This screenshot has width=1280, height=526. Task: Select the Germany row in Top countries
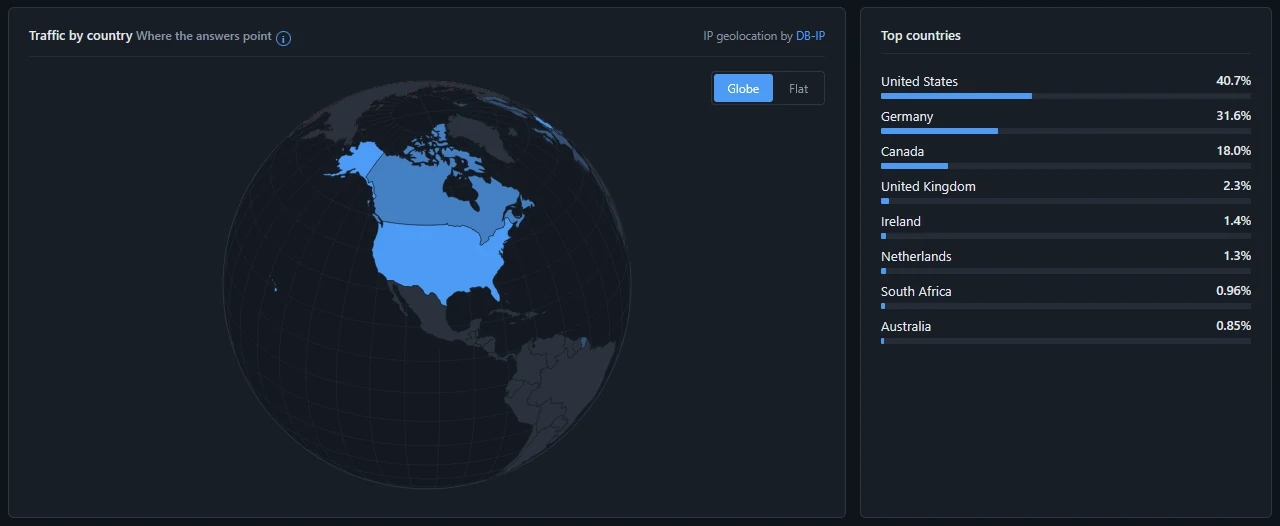pyautogui.click(x=1065, y=122)
